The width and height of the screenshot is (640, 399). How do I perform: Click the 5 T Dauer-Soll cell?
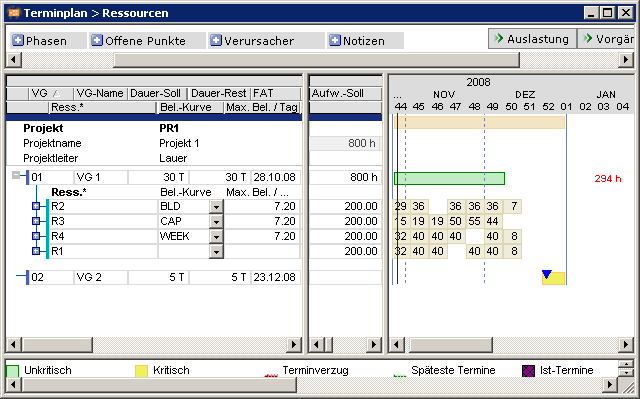tap(158, 277)
